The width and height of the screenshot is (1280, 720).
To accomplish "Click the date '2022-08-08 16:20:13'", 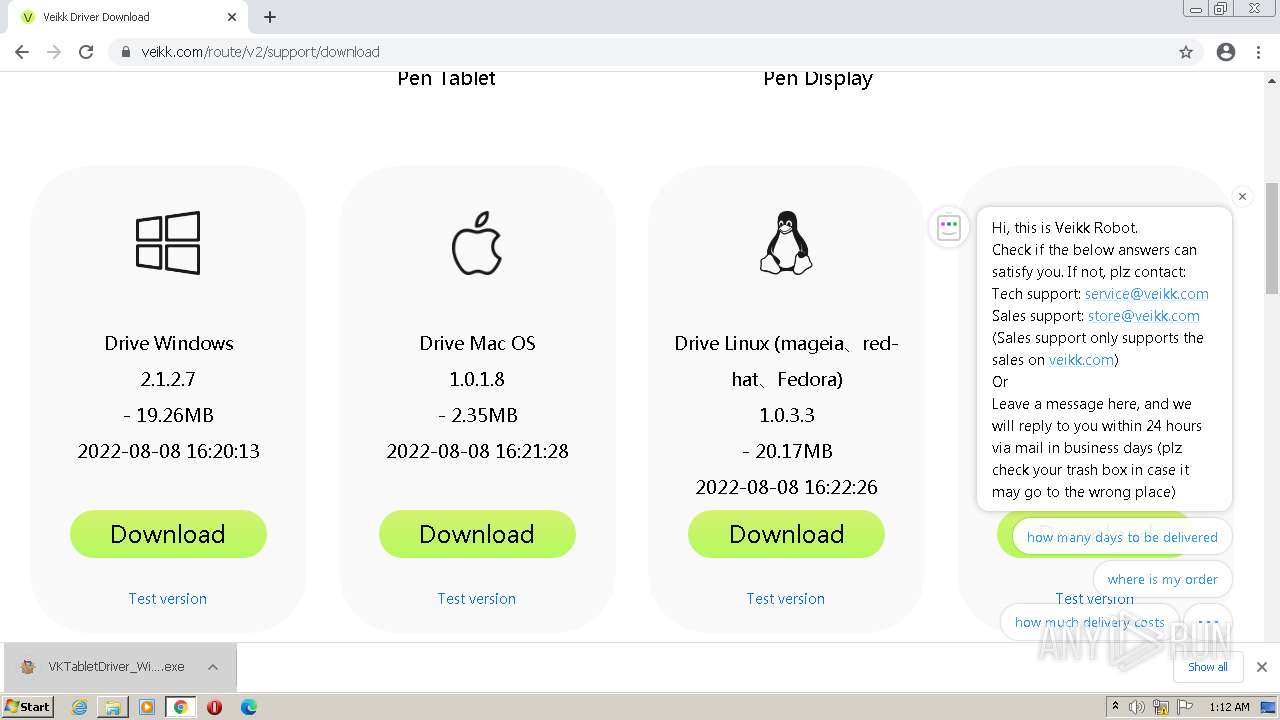I will pos(168,451).
